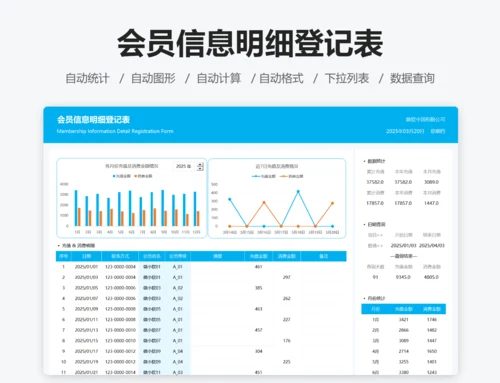Select monthly stats value 1746 for 1月
Screen dimensions: 500x383
point(432,320)
